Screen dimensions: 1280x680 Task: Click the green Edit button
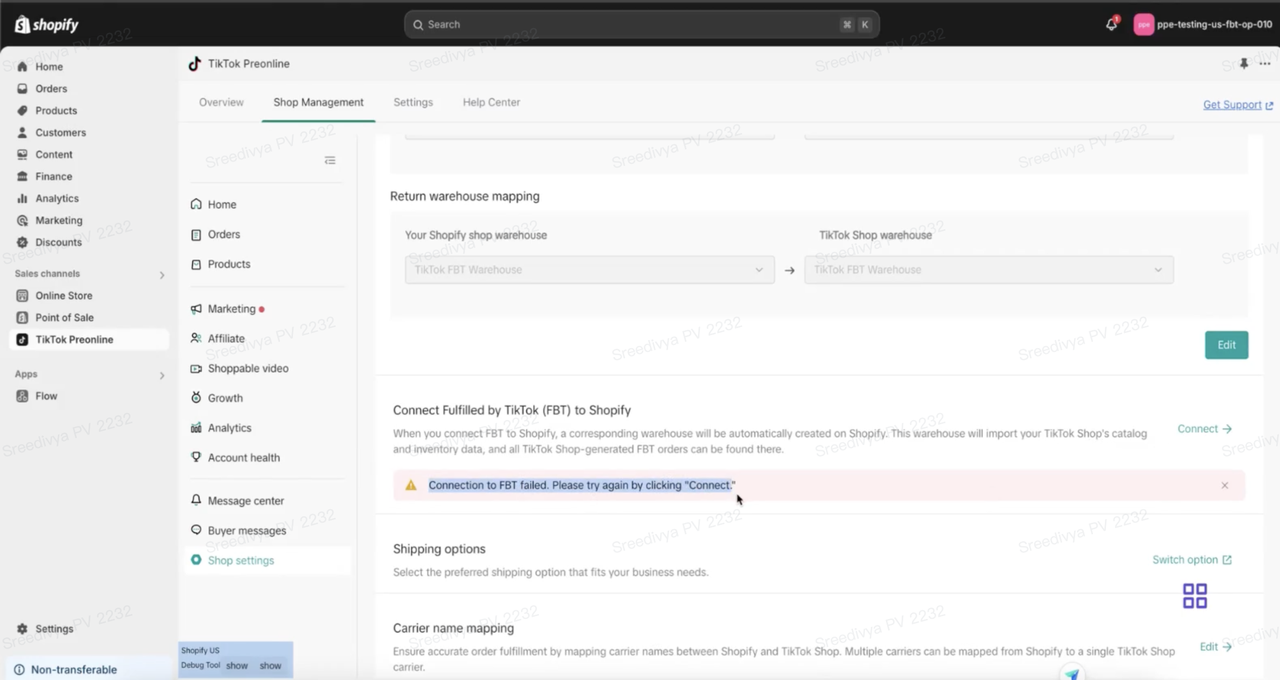tap(1226, 344)
